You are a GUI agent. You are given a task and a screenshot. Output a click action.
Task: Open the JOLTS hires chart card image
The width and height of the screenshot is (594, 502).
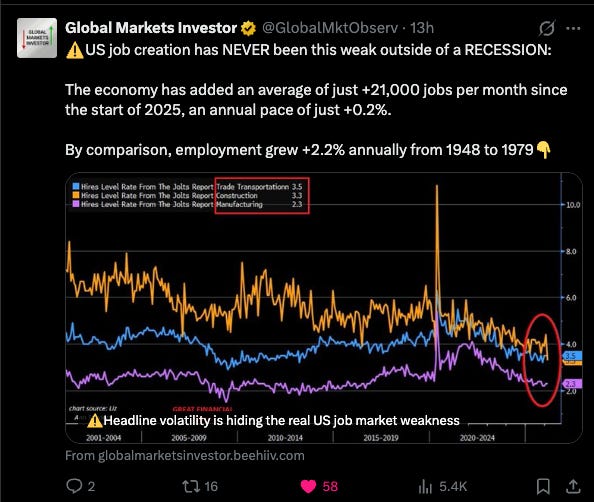(324, 308)
